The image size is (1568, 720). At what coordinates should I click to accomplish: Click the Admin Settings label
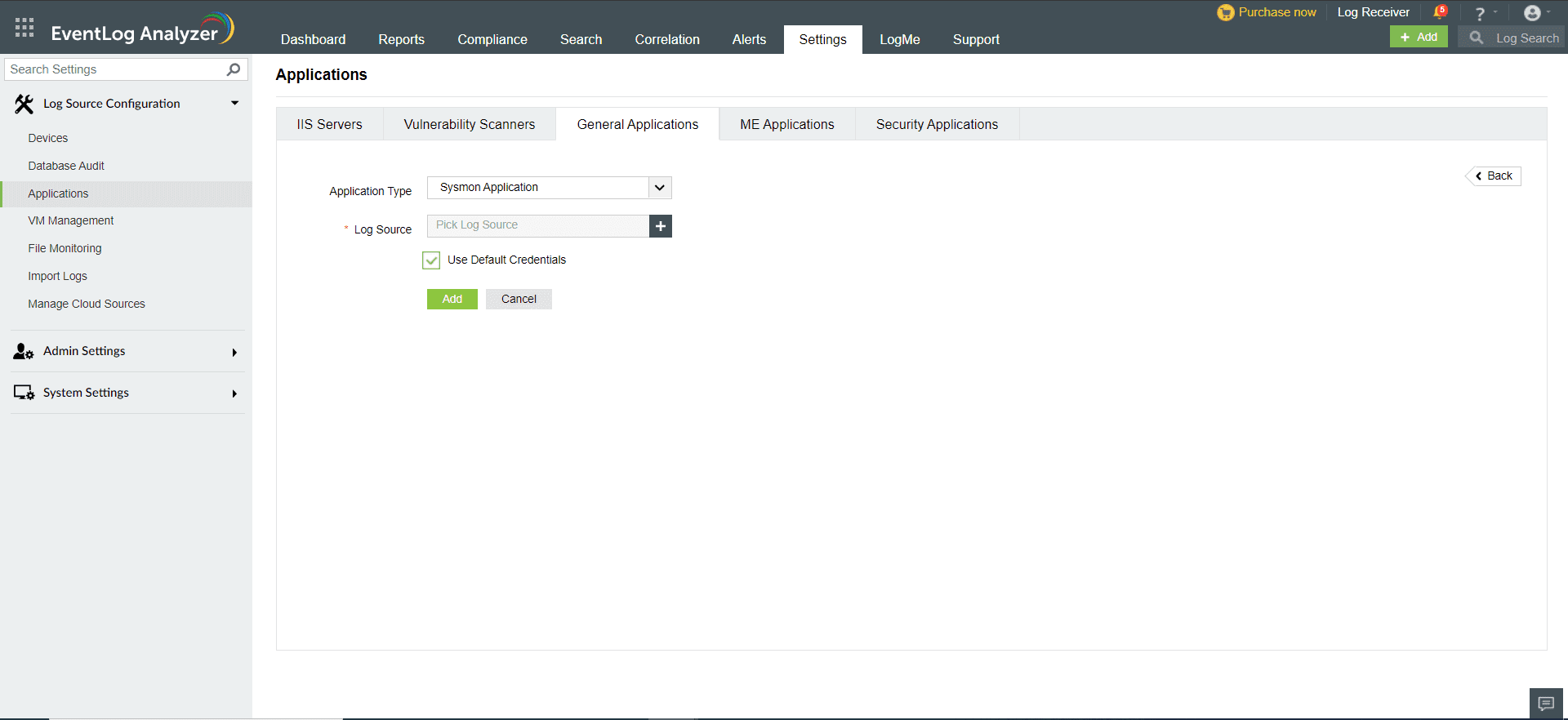pyautogui.click(x=84, y=351)
